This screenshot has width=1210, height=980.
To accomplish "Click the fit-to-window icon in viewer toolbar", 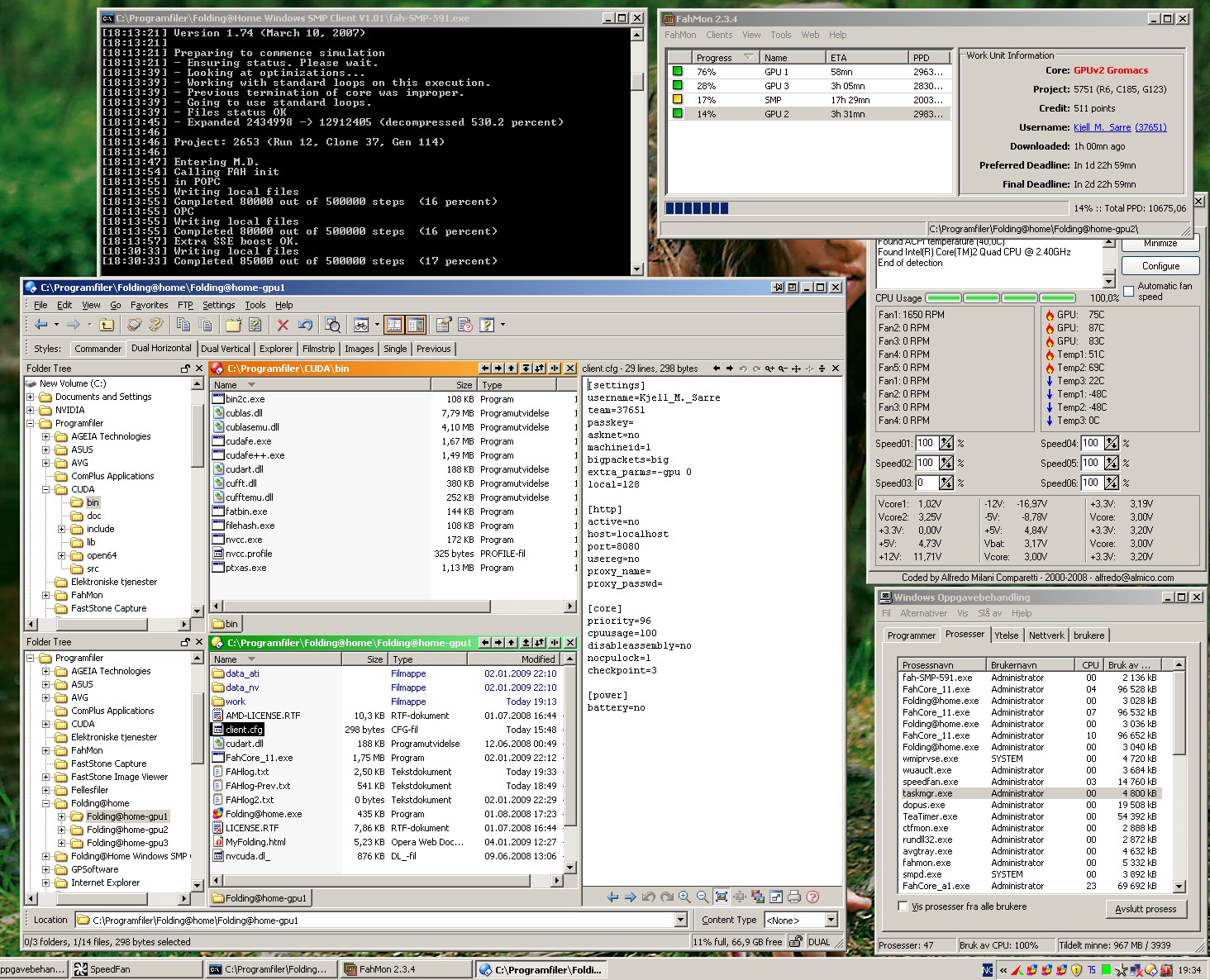I will 722,897.
